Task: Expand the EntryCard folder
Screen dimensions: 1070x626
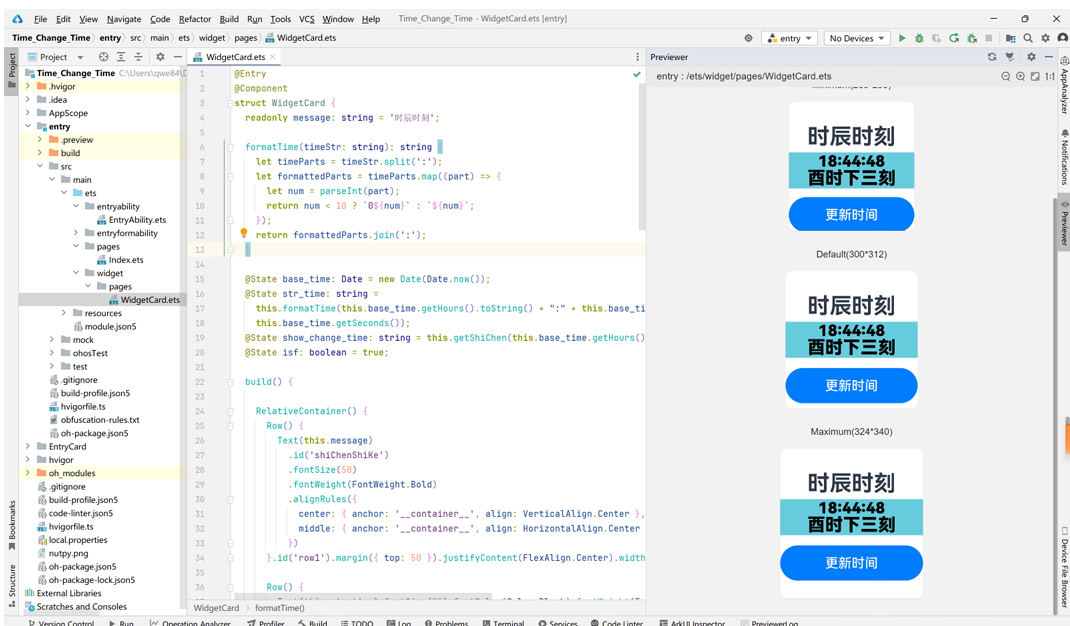Action: pyautogui.click(x=27, y=446)
